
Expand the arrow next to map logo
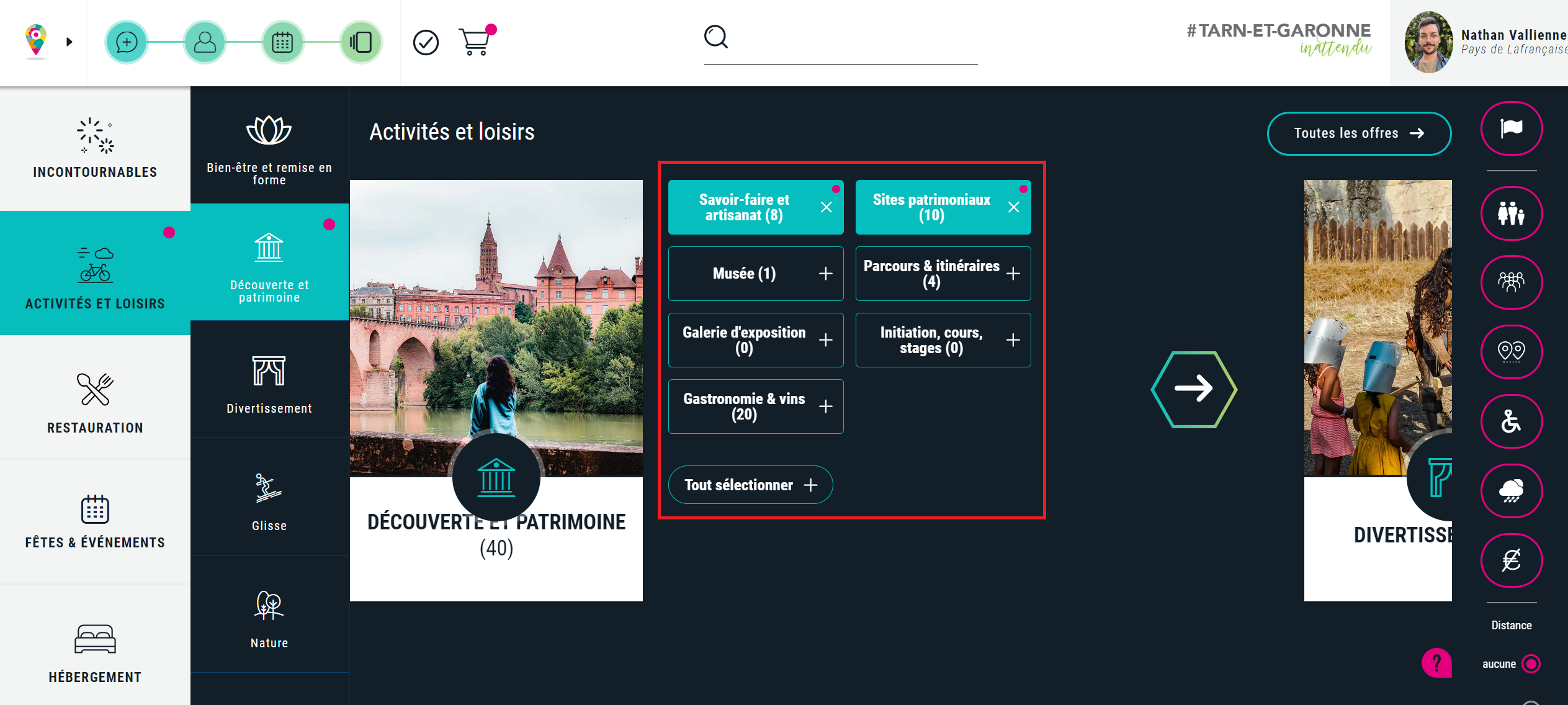click(69, 42)
